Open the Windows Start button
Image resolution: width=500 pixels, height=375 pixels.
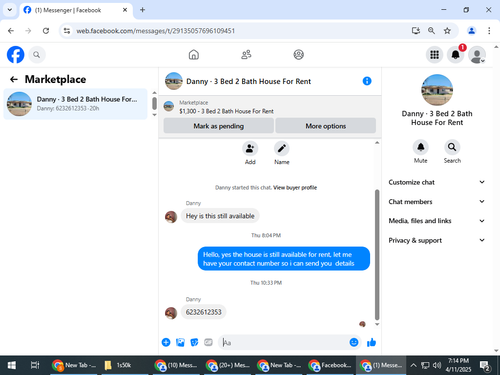(x=12, y=365)
